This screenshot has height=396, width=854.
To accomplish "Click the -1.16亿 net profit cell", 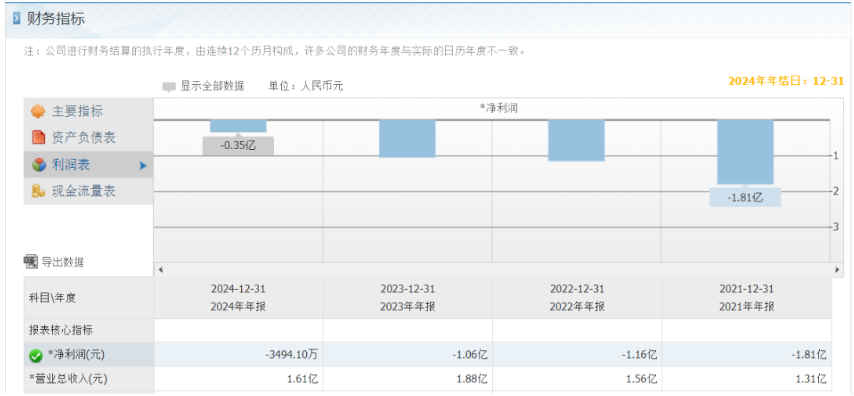I will pyautogui.click(x=577, y=355).
